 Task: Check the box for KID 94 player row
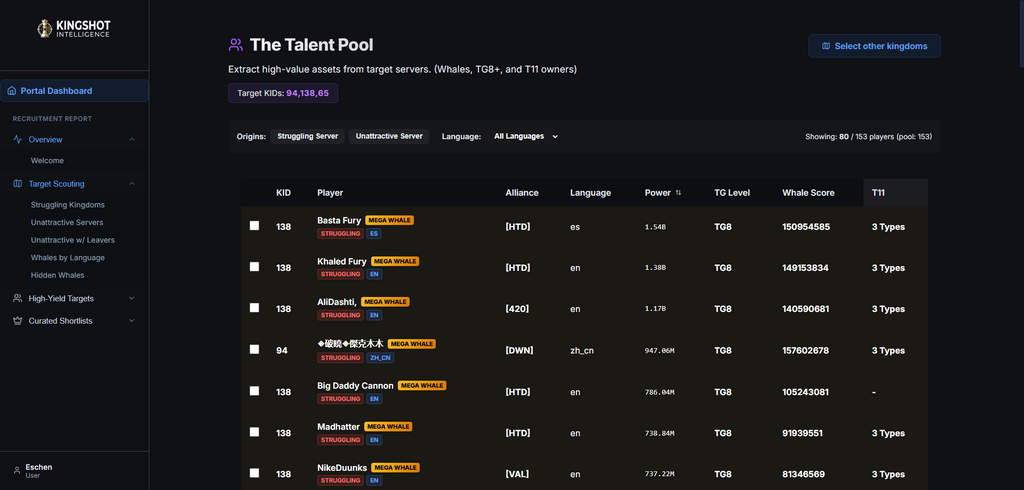pos(254,350)
